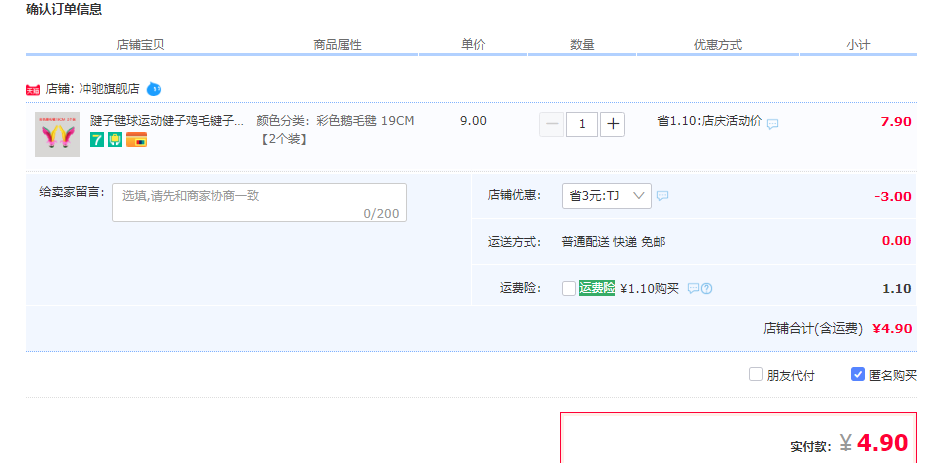Screen dimensions: 929x463
Task: Open the note bubble icon beside 店庆活动价
Action: 773,124
